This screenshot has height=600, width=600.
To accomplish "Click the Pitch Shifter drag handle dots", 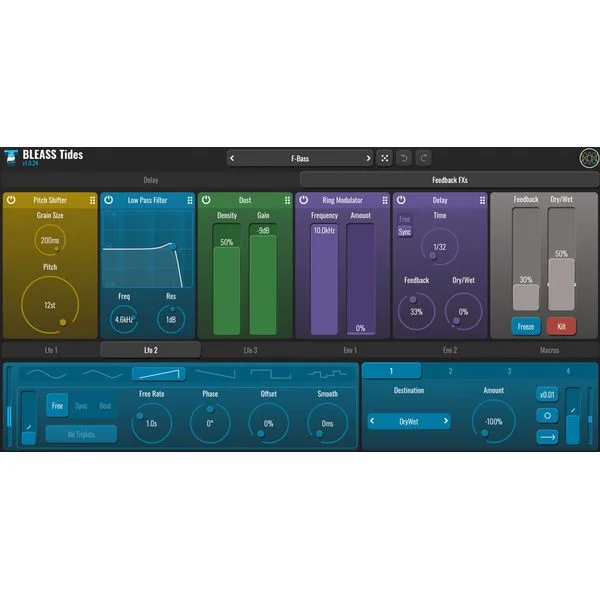I will pos(92,200).
